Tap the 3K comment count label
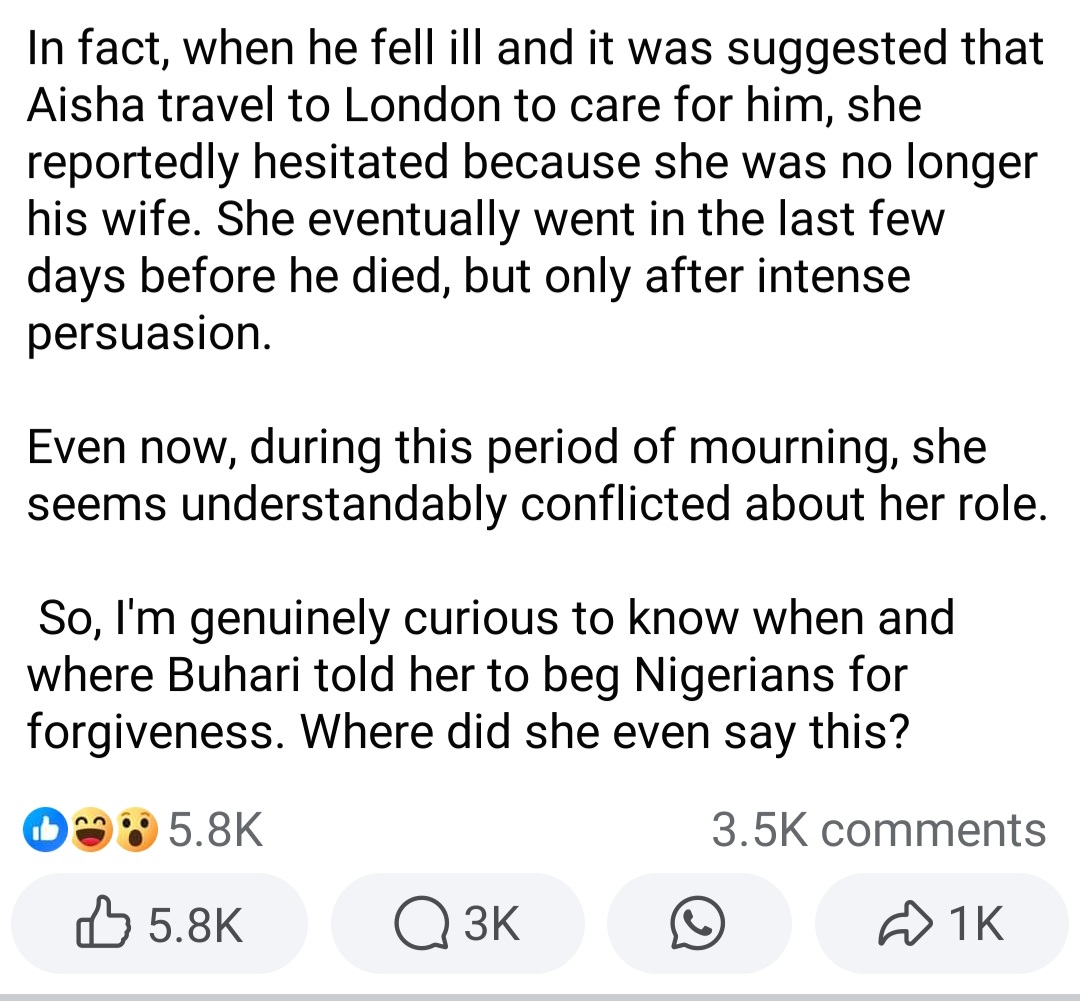 point(492,924)
